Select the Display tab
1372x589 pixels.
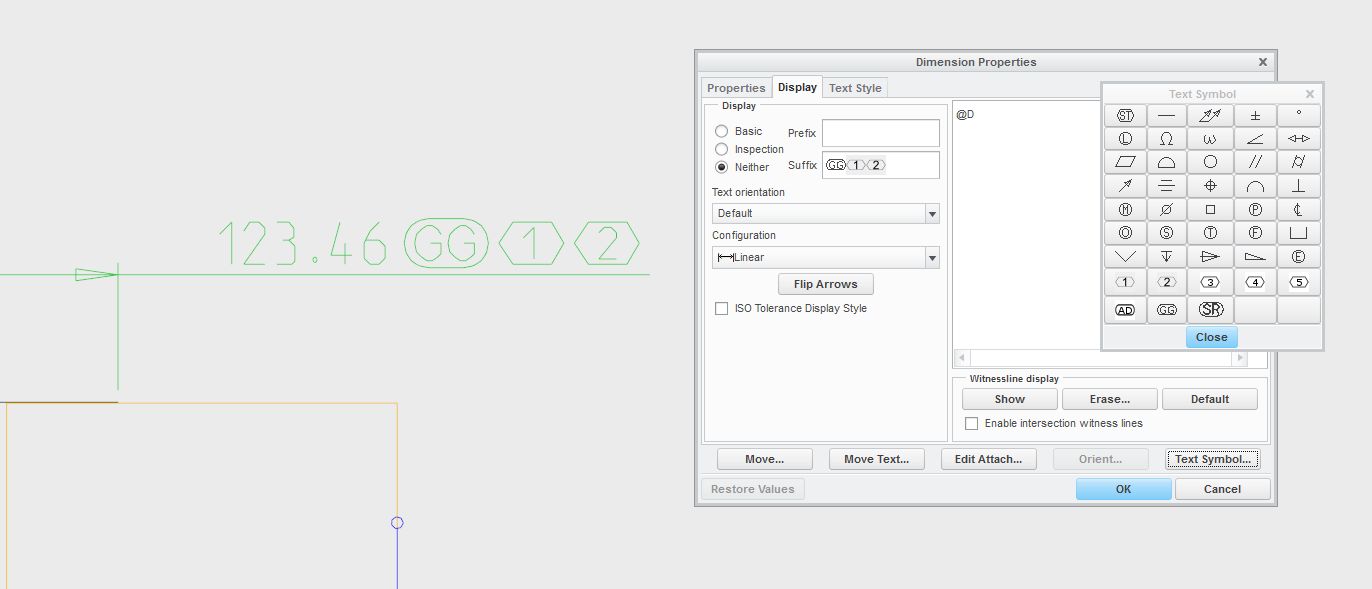click(797, 87)
